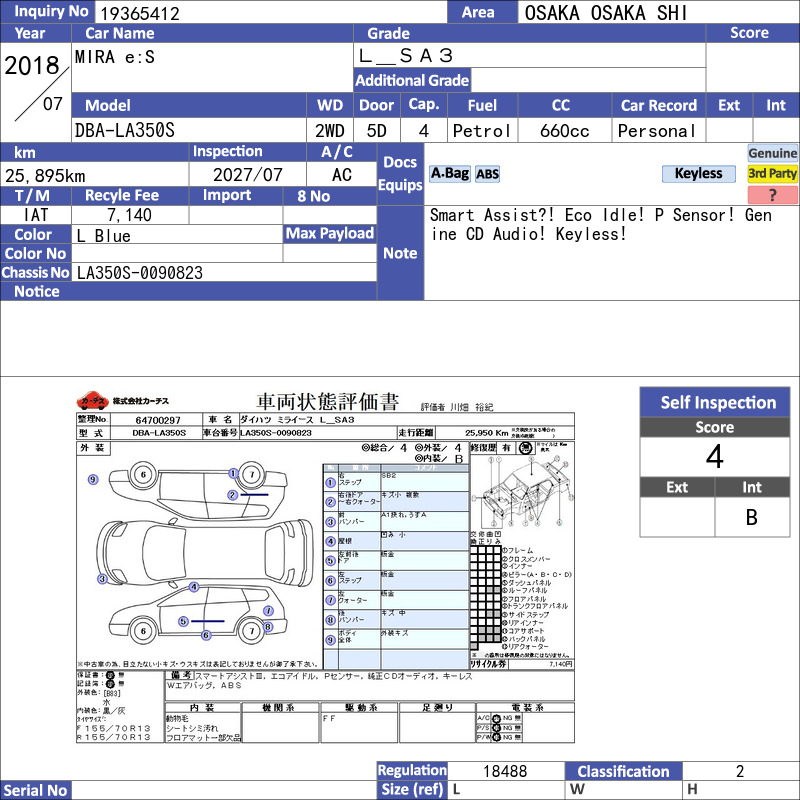Click the mileage 25,895km
The image size is (800, 800).
(x=45, y=176)
